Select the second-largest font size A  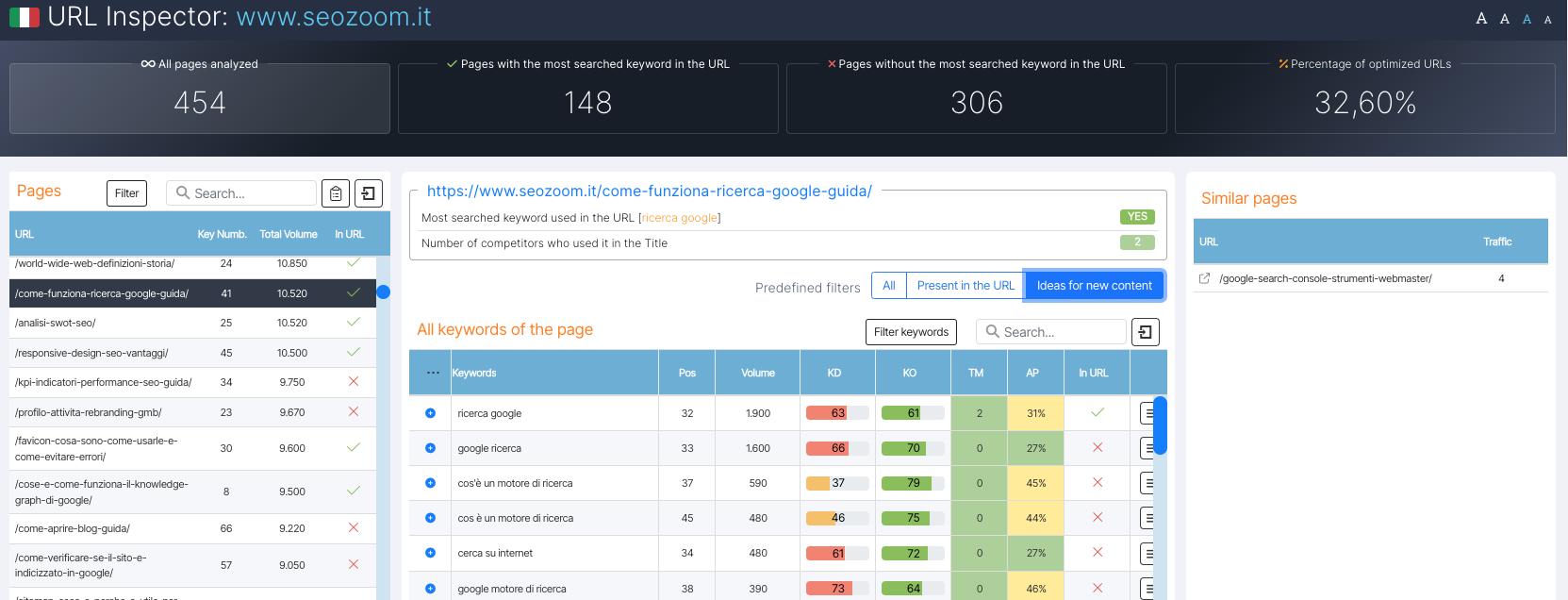coord(1505,19)
